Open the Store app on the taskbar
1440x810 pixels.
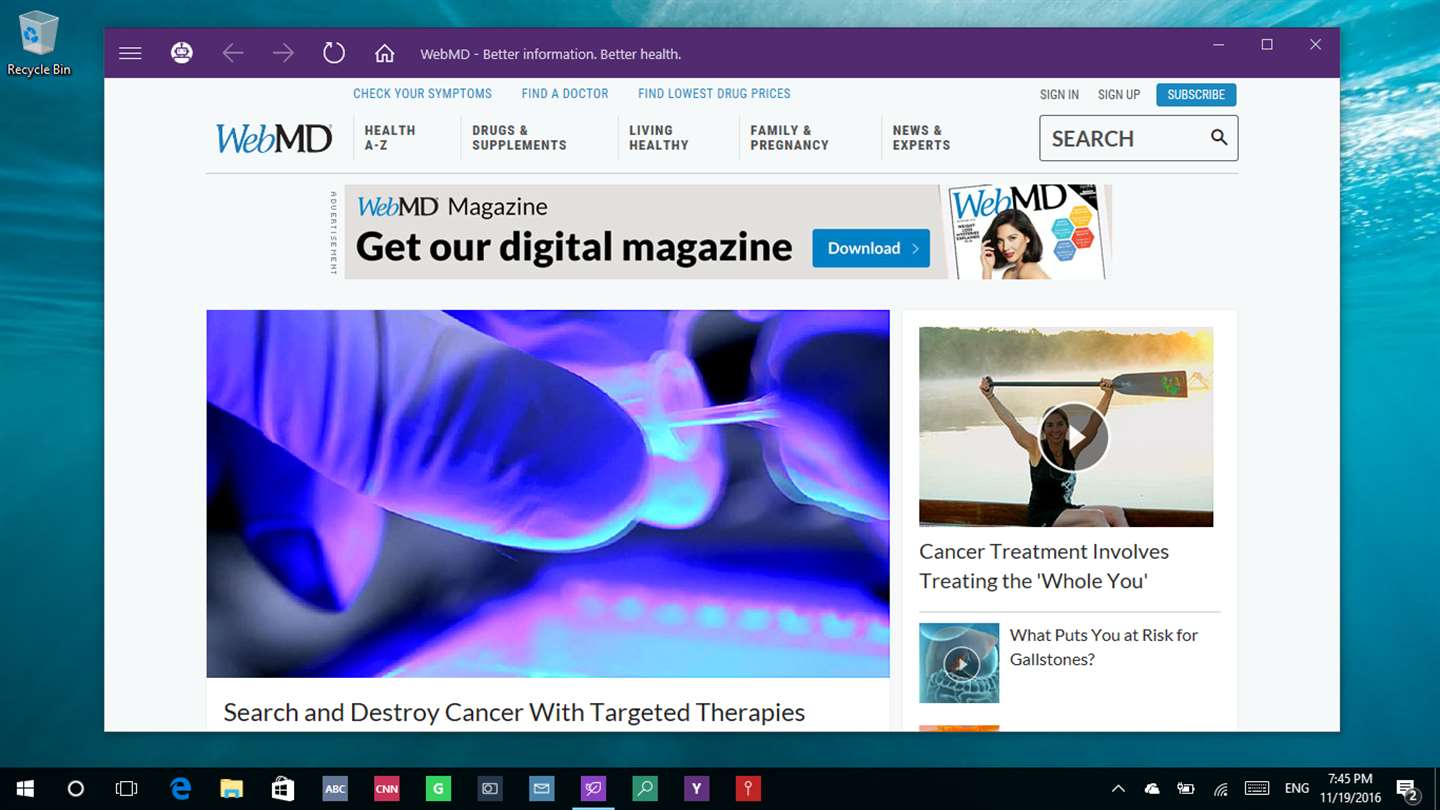[x=283, y=789]
